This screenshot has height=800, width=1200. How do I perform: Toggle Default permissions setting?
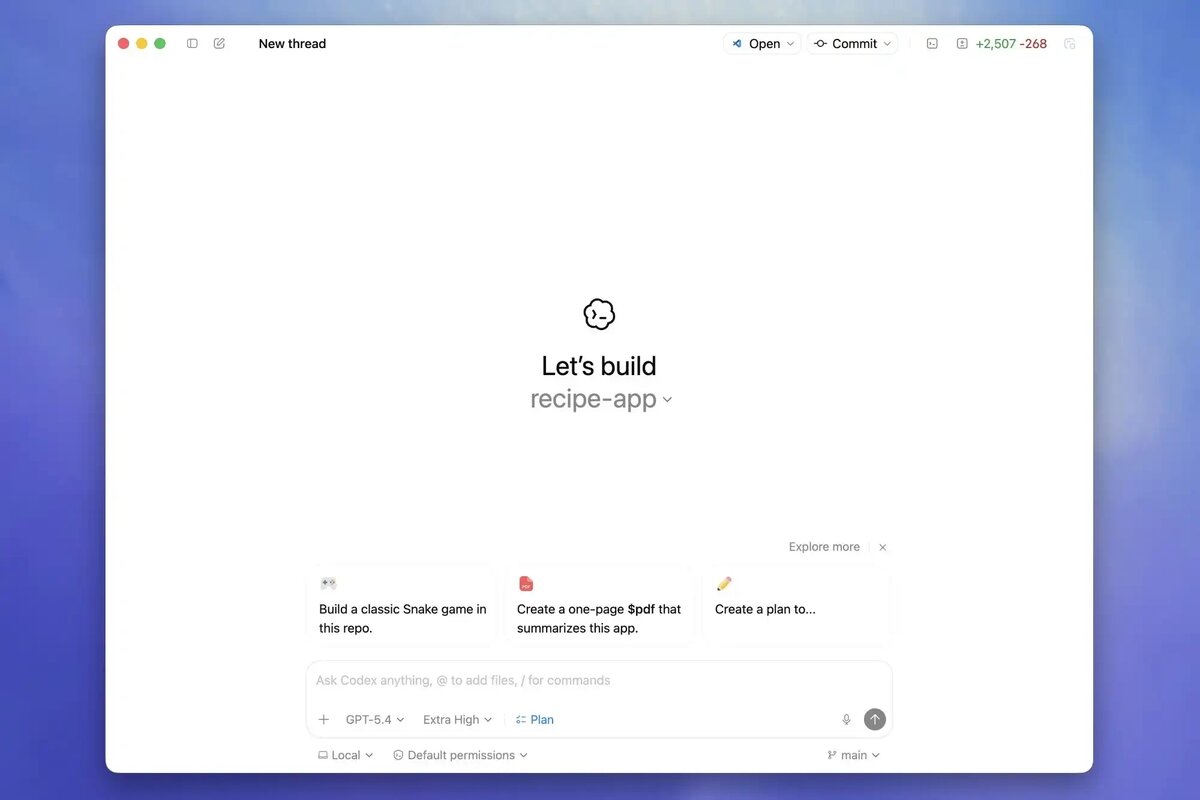tap(459, 755)
